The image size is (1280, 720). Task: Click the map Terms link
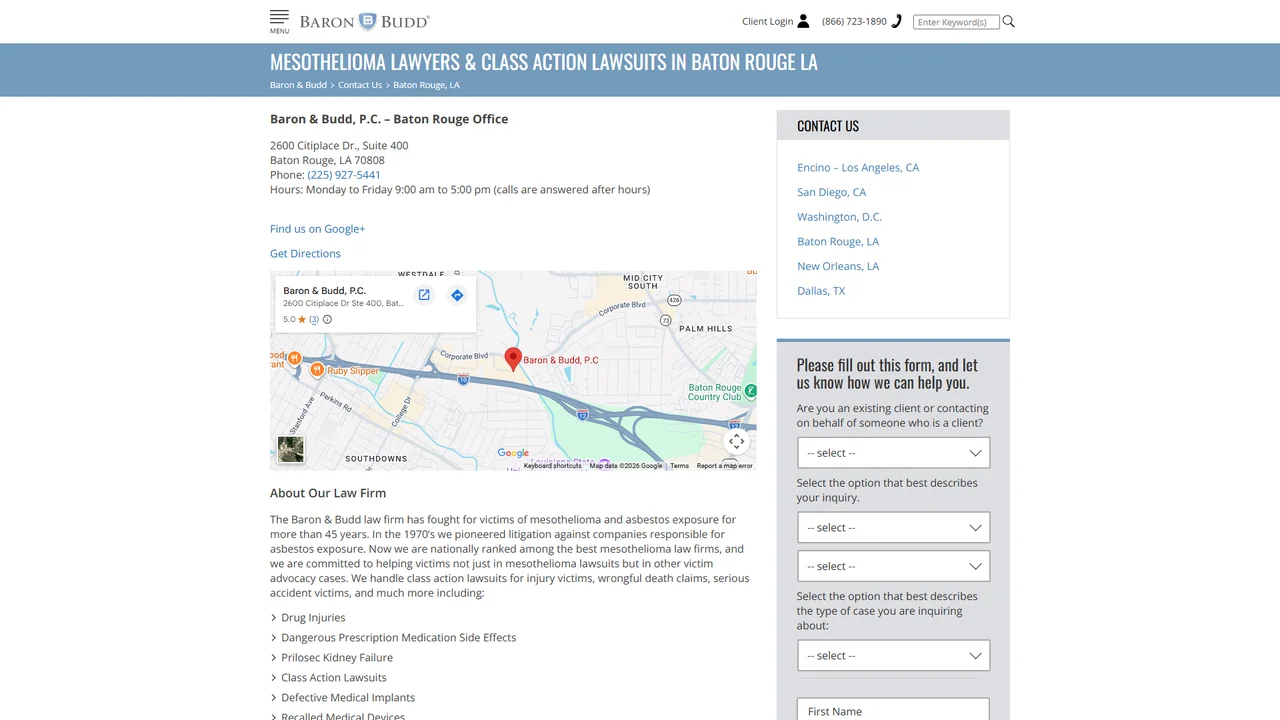pyautogui.click(x=679, y=466)
